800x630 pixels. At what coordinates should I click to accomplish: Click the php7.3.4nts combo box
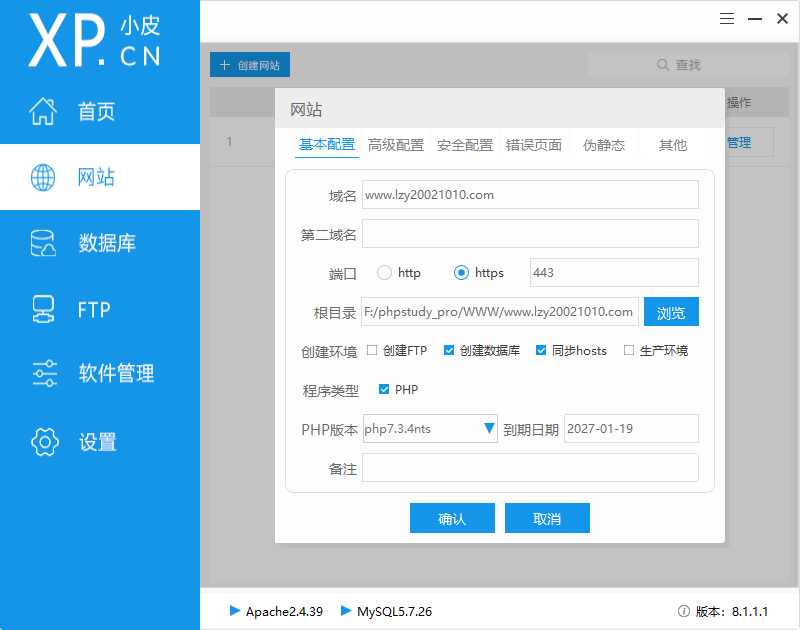430,429
